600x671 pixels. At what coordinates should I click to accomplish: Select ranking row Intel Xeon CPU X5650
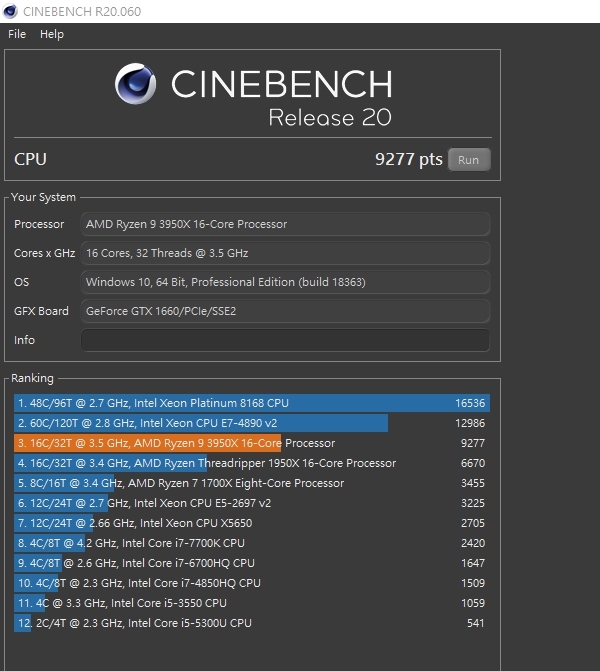(x=252, y=523)
